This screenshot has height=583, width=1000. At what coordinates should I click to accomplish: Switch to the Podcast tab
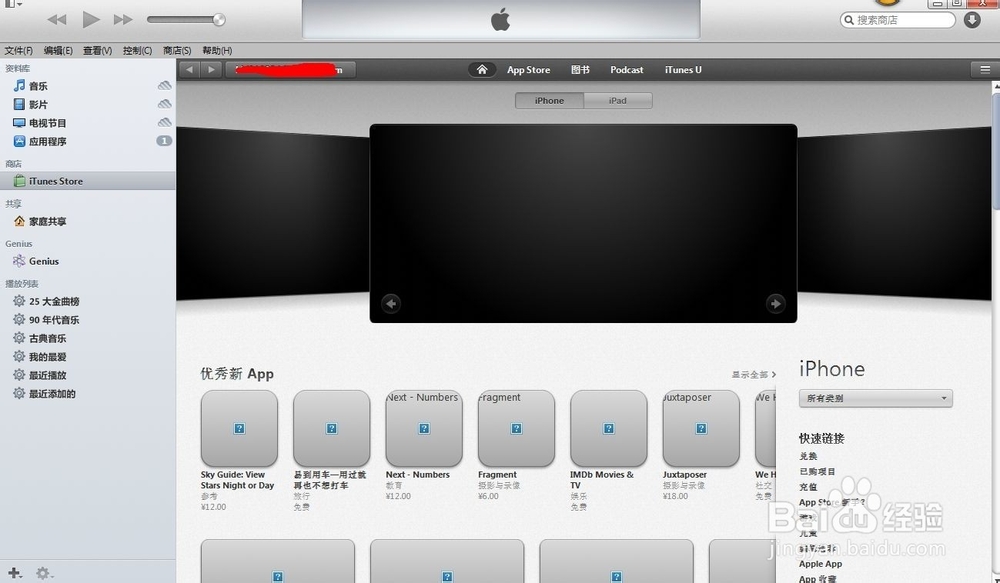point(626,70)
